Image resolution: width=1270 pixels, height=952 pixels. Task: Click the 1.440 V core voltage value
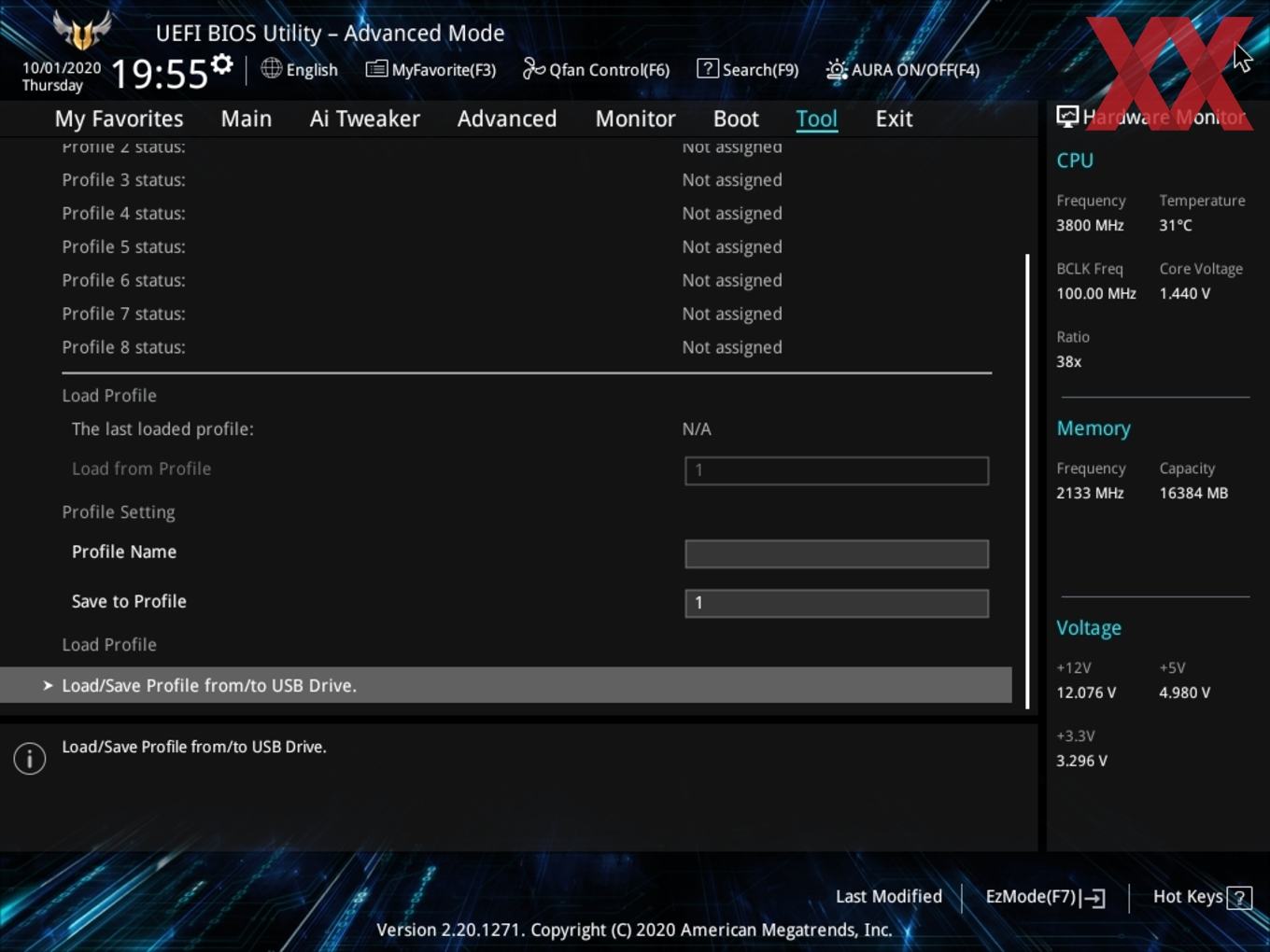[x=1185, y=293]
